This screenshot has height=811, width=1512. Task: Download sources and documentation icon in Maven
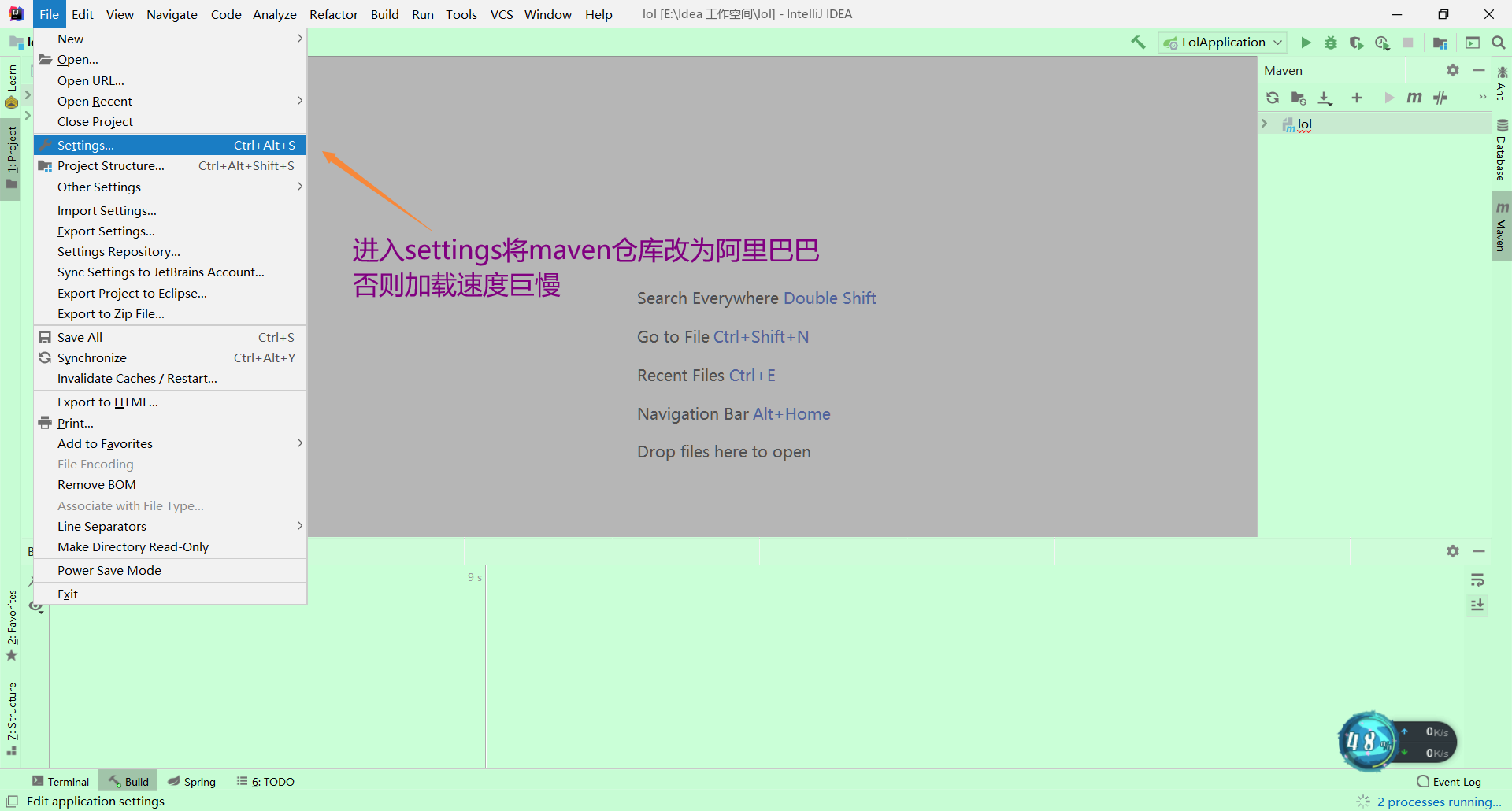(1325, 98)
